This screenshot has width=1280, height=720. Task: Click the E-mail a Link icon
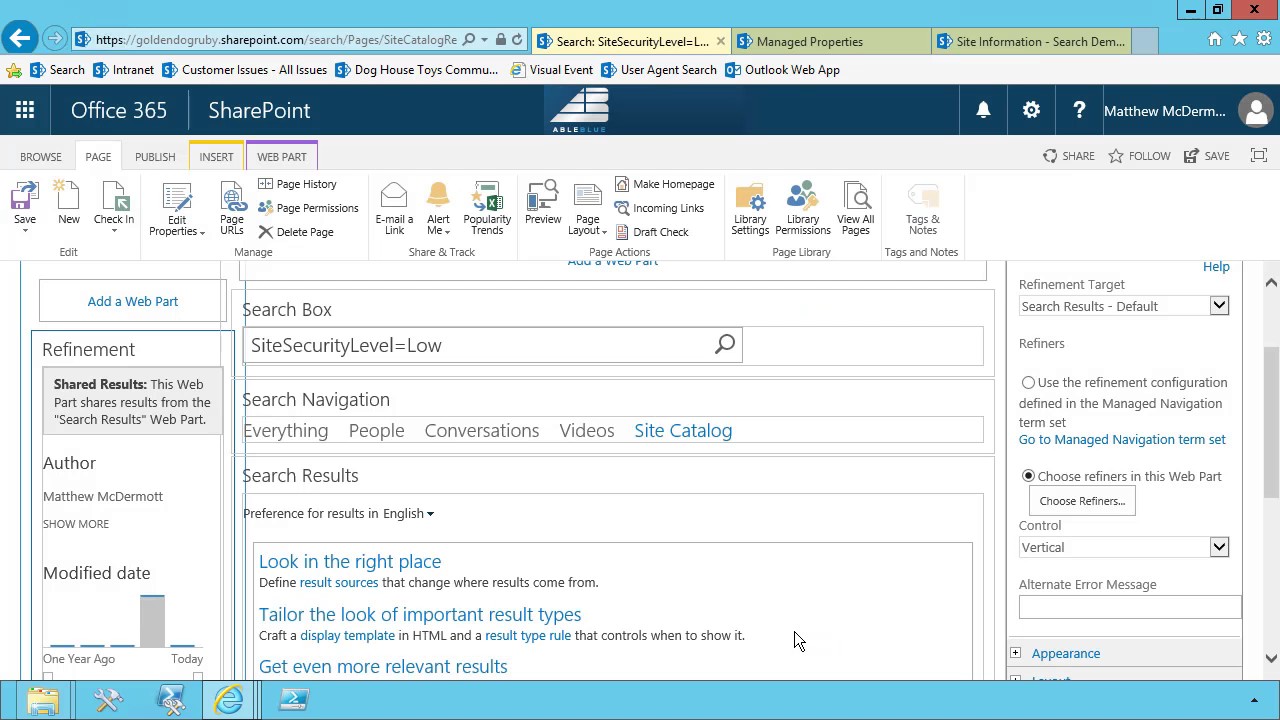(x=394, y=197)
